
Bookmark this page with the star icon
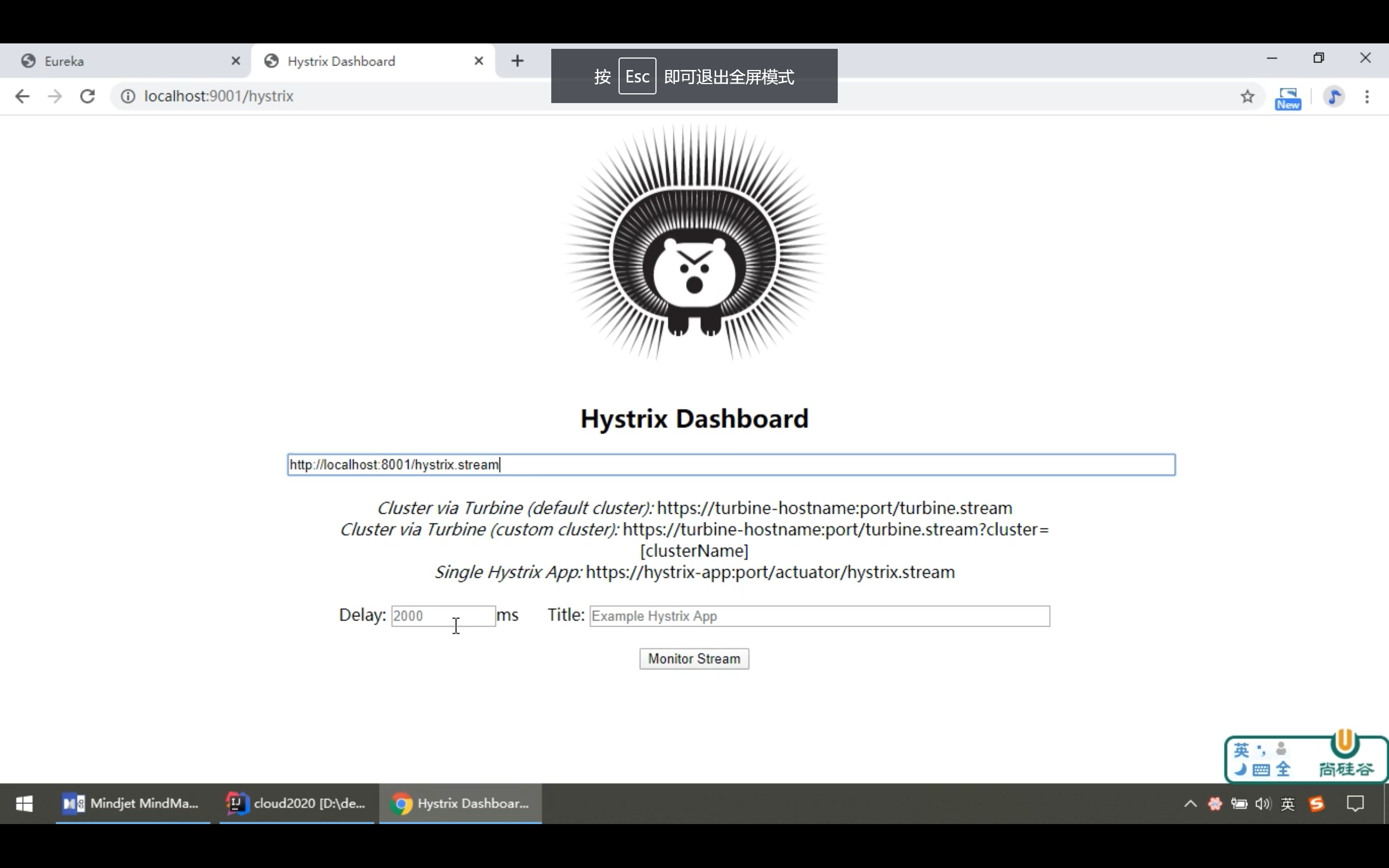(x=1247, y=97)
